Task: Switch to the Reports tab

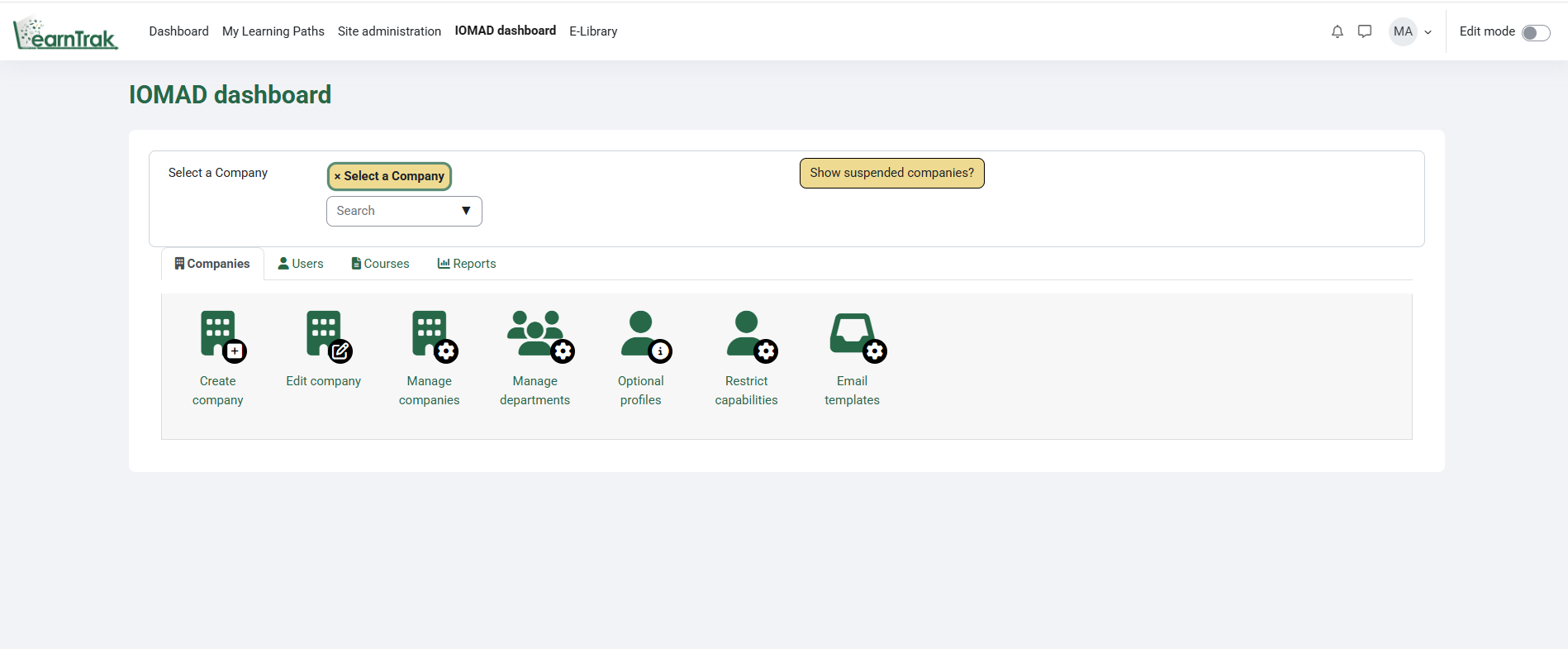Action: (467, 264)
